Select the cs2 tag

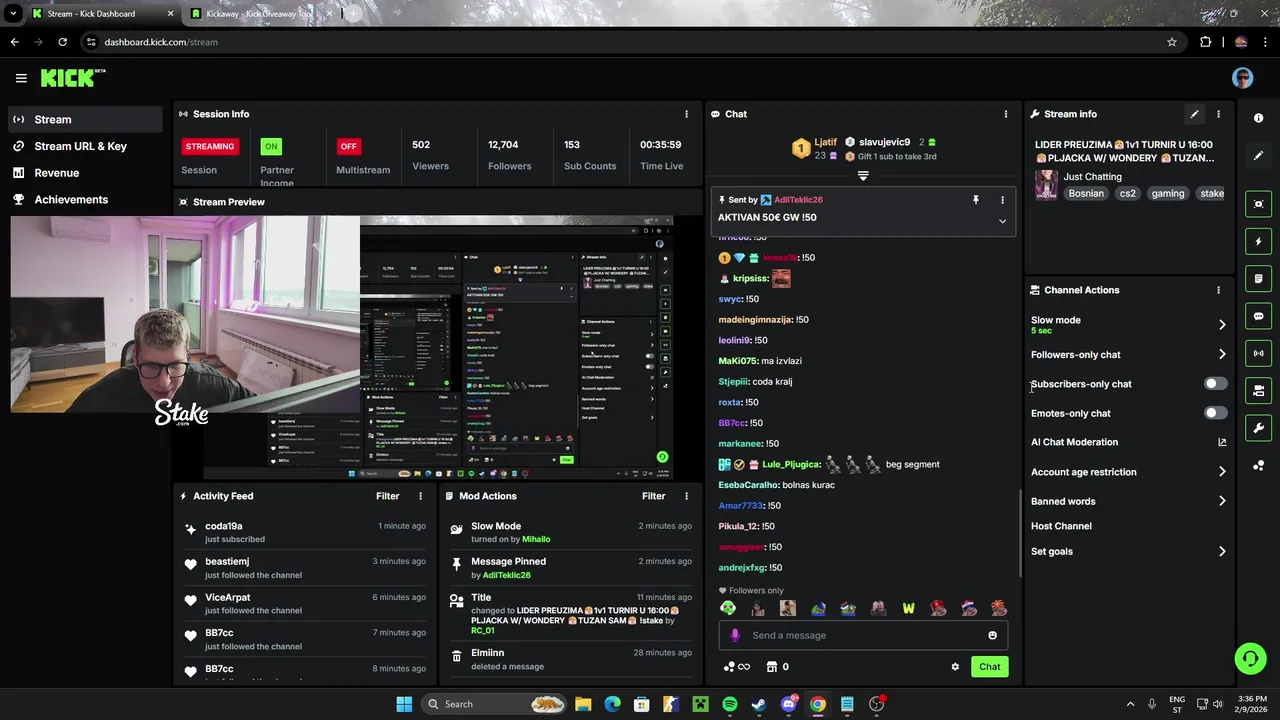(x=1127, y=194)
